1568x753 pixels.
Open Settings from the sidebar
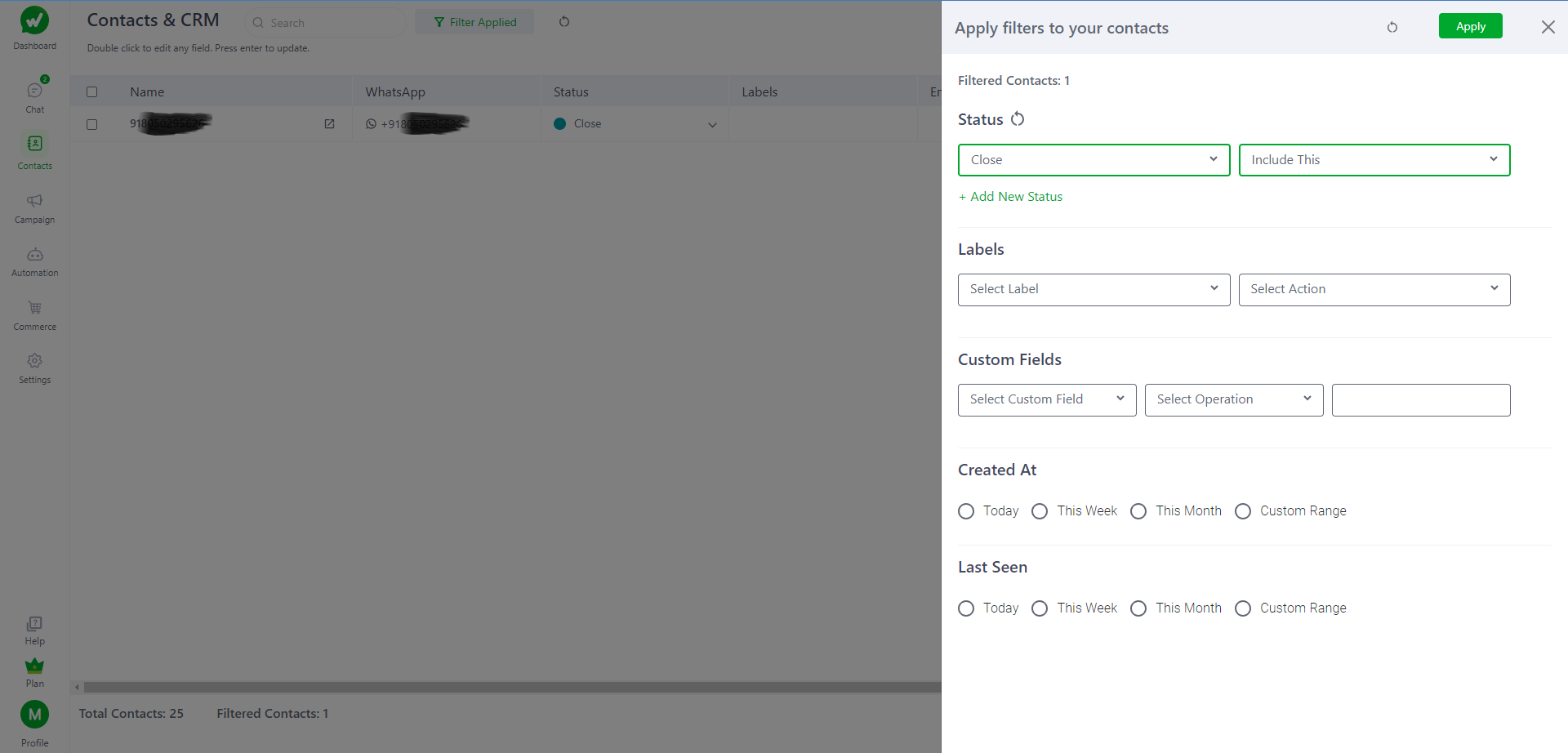click(x=34, y=366)
